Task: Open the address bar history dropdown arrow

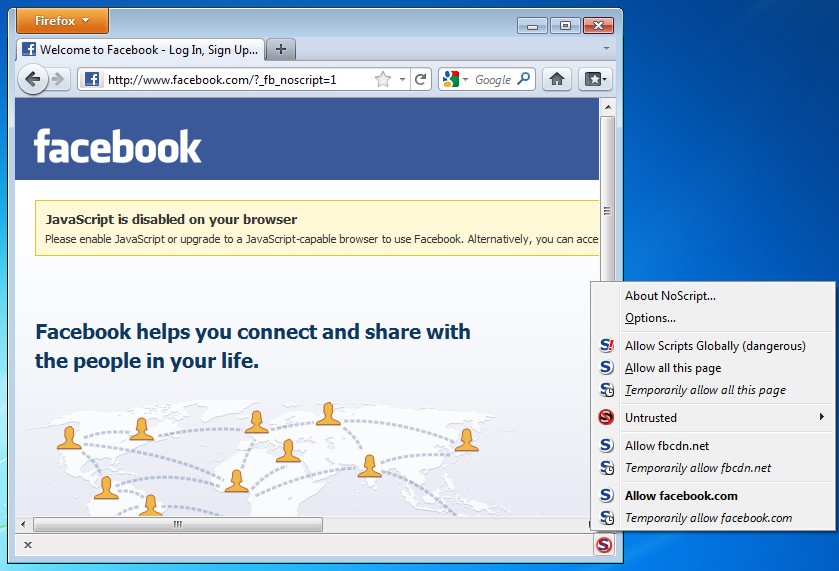Action: (402, 80)
